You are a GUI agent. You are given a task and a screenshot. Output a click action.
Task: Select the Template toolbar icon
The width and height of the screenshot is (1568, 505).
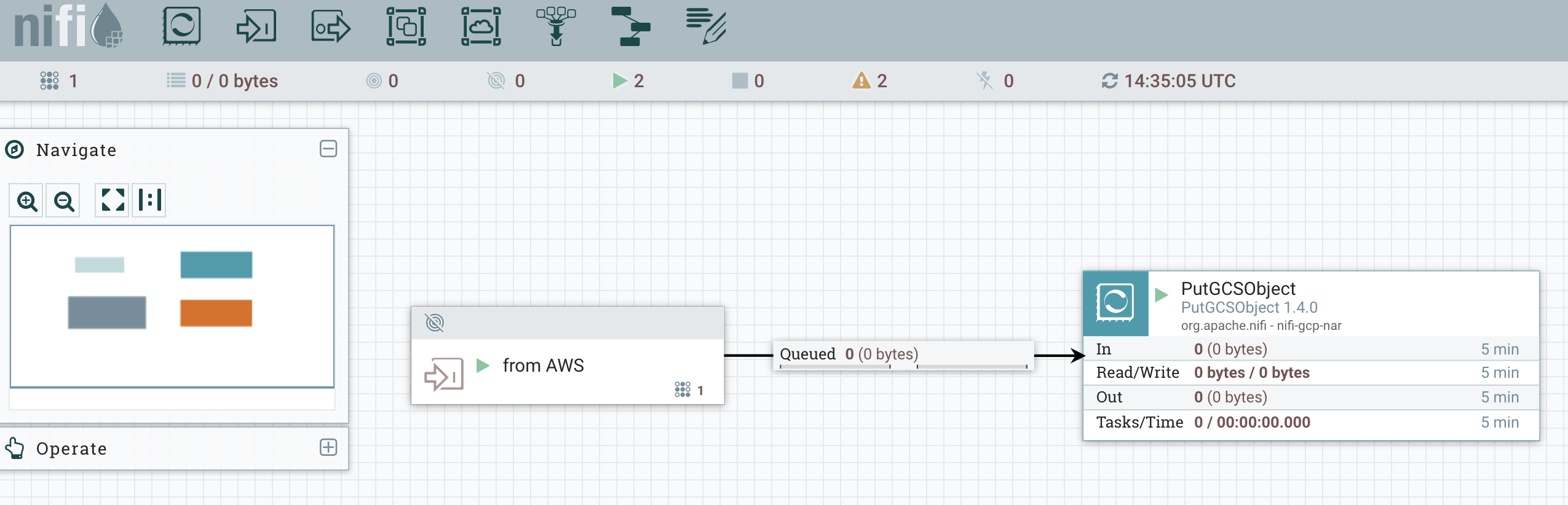tap(631, 26)
